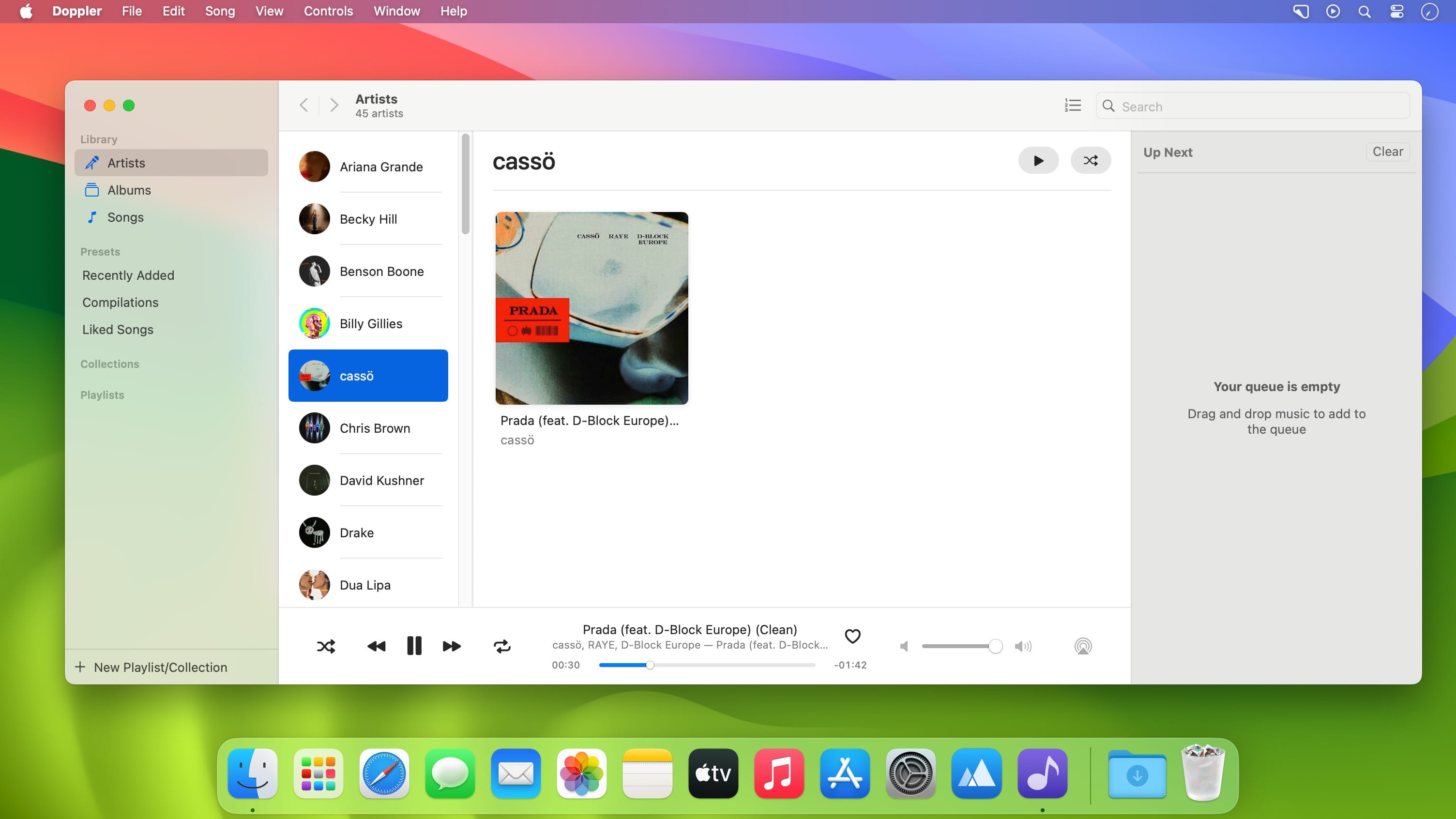Skip to the next track
The height and width of the screenshot is (819, 1456).
tap(452, 646)
